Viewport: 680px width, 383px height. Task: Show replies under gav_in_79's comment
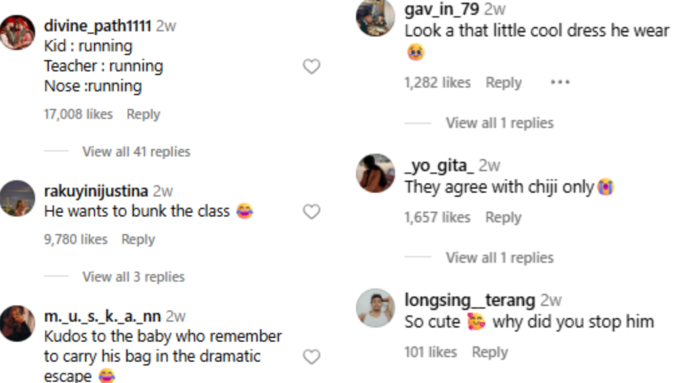click(500, 123)
